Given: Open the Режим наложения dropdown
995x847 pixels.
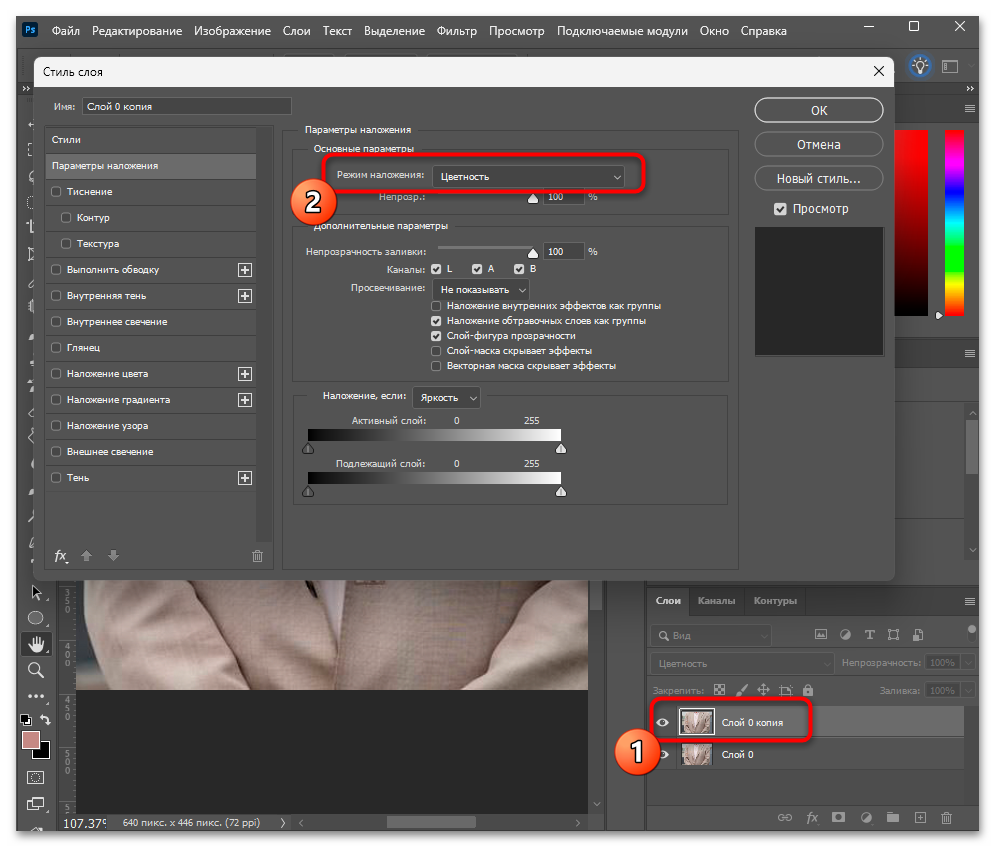Looking at the screenshot, I should pos(528,176).
